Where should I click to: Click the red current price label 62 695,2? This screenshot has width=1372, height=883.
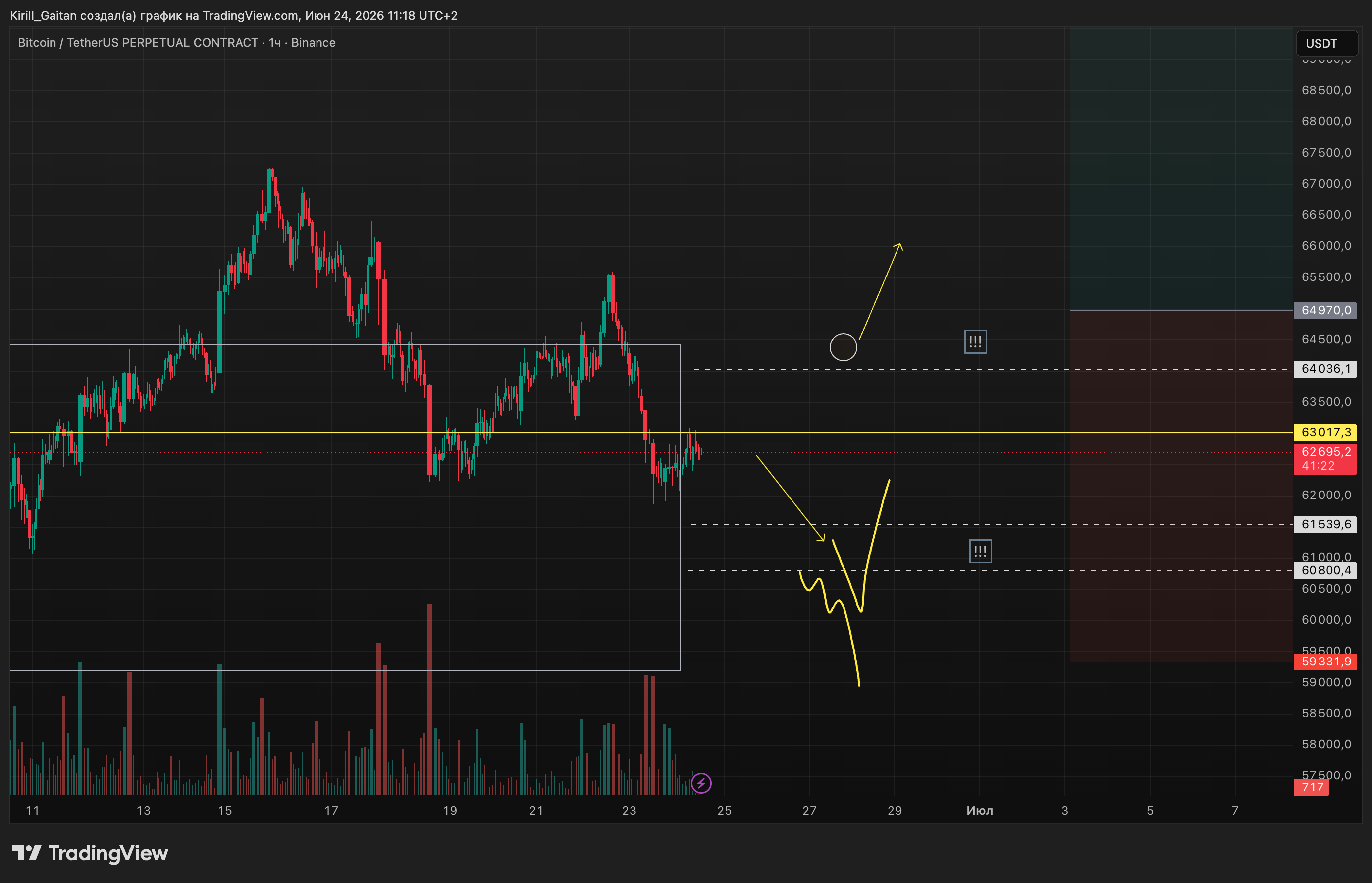[x=1325, y=452]
